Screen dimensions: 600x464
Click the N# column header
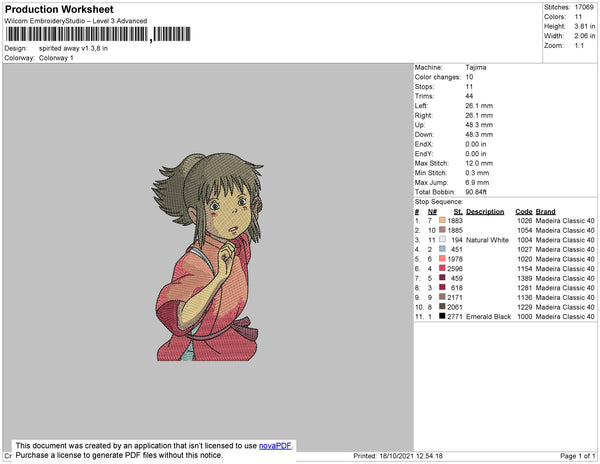point(432,212)
